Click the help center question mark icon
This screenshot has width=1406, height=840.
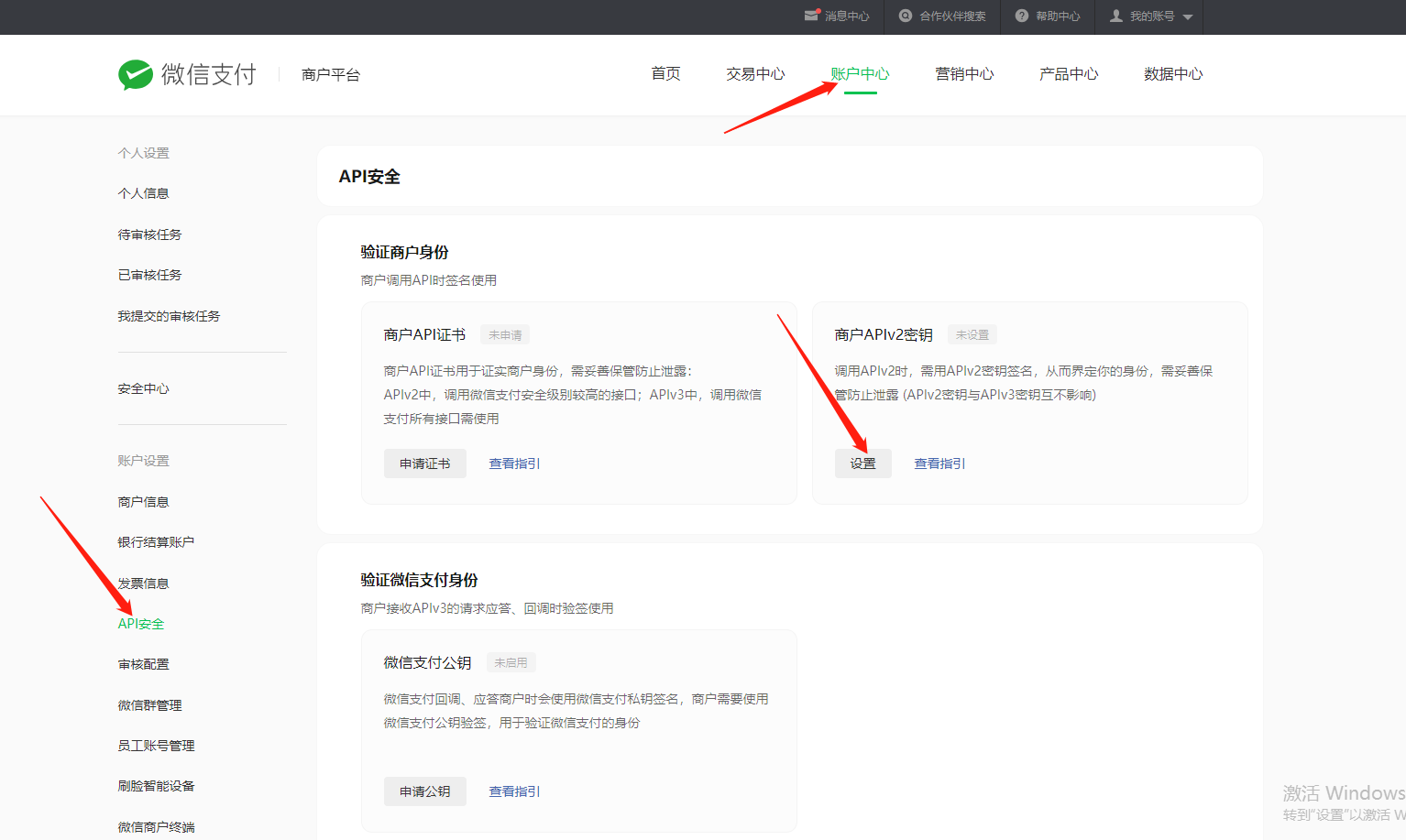pyautogui.click(x=1022, y=16)
